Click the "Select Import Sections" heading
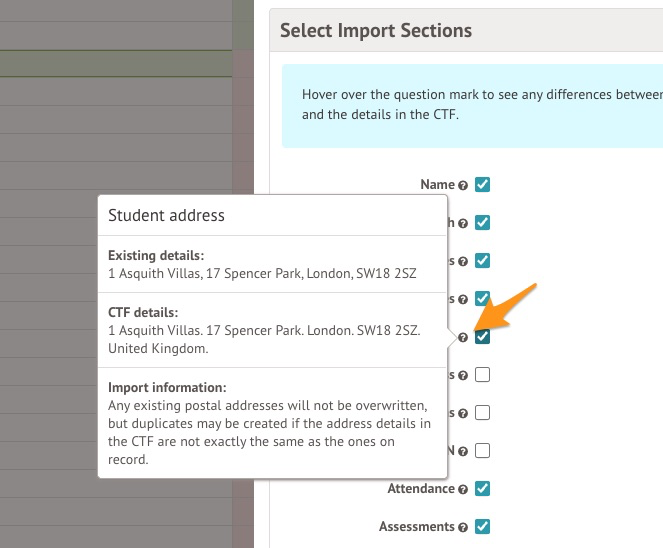Screen dimensions: 663x548 pos(375,31)
